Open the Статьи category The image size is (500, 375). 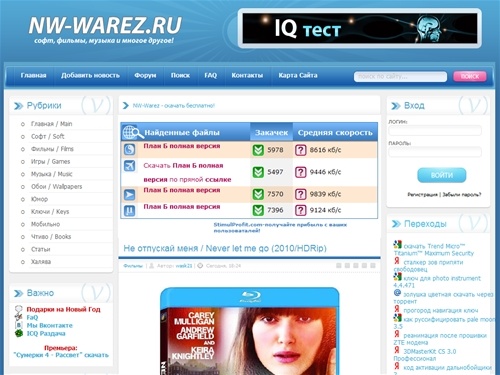[40, 249]
